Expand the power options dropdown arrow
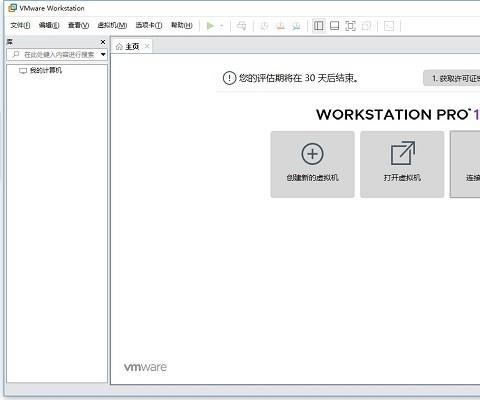The width and height of the screenshot is (480, 400). coord(222,26)
